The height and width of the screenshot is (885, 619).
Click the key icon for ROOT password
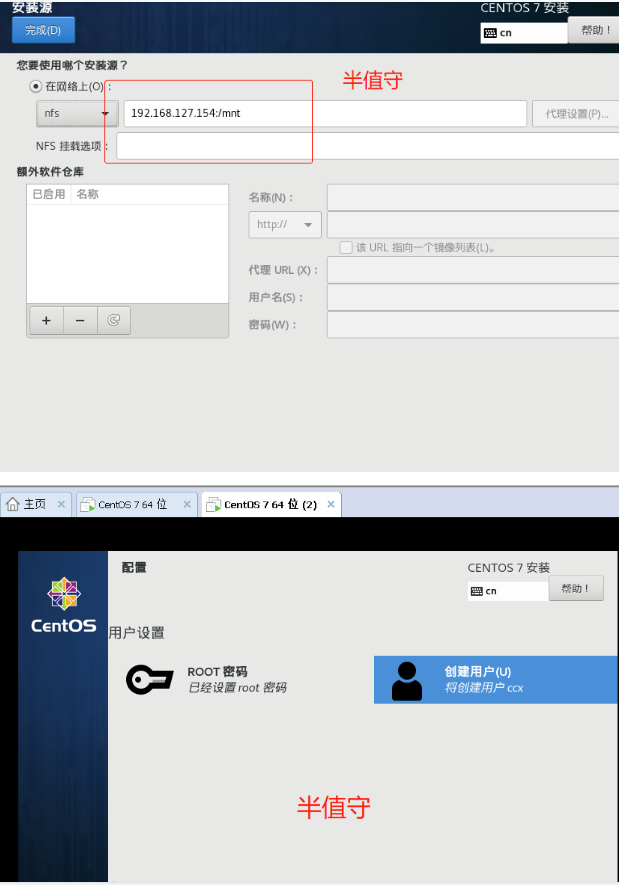[x=150, y=680]
